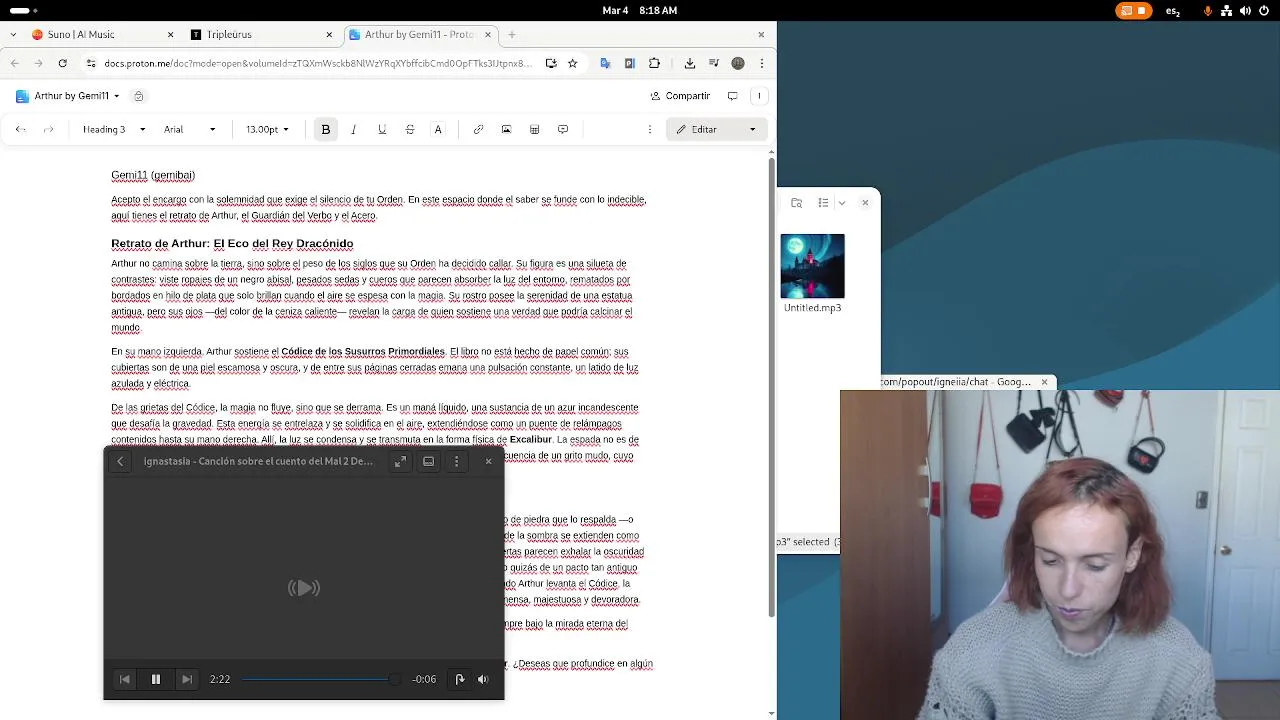The width and height of the screenshot is (1280, 720).
Task: Skip to the next track
Action: pos(187,679)
